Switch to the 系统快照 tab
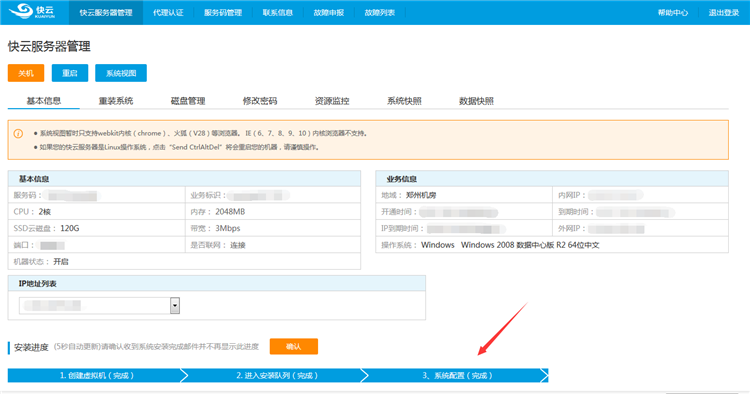This screenshot has width=750, height=394. 404,101
